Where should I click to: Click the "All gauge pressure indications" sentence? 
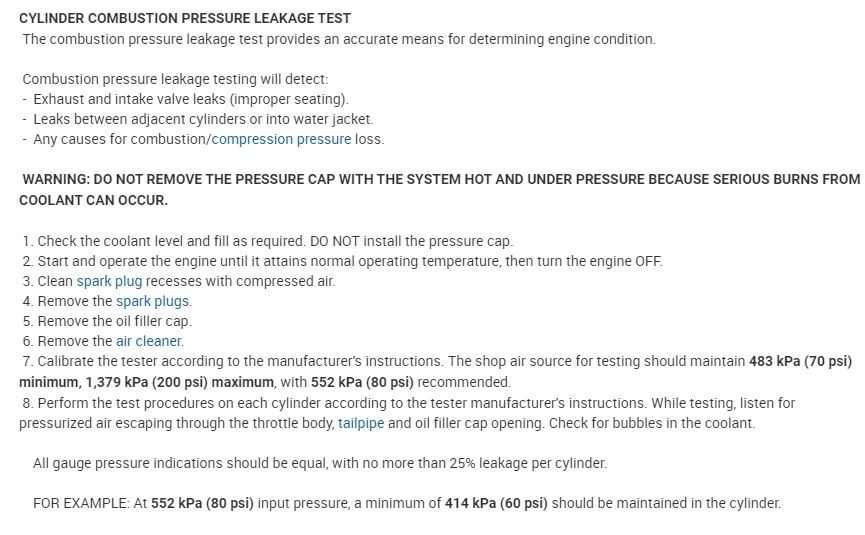coord(319,463)
